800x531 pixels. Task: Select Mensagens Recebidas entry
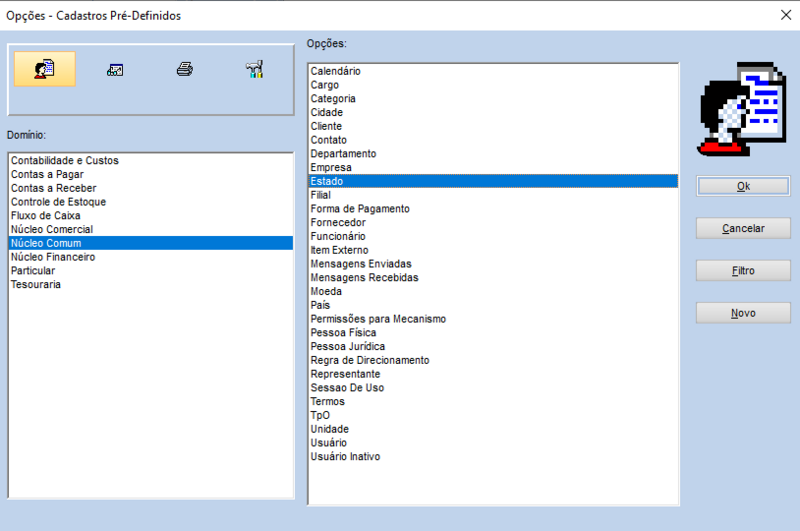point(364,277)
